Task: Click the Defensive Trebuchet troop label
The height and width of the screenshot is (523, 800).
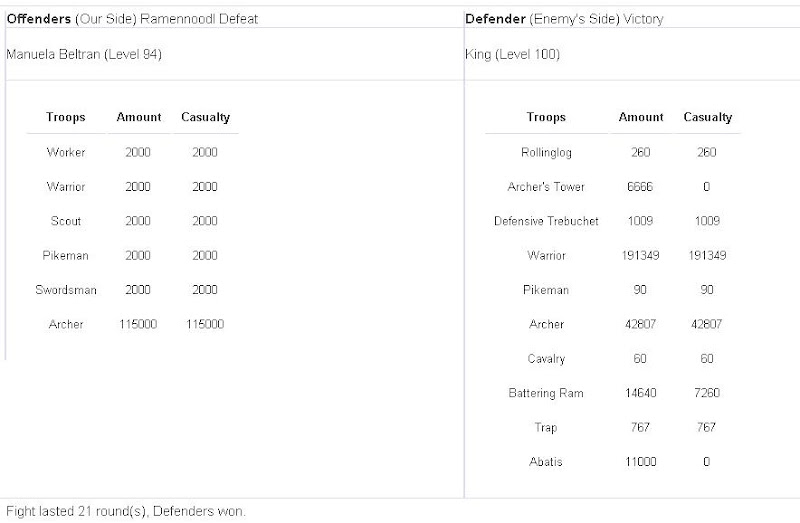Action: pos(546,221)
